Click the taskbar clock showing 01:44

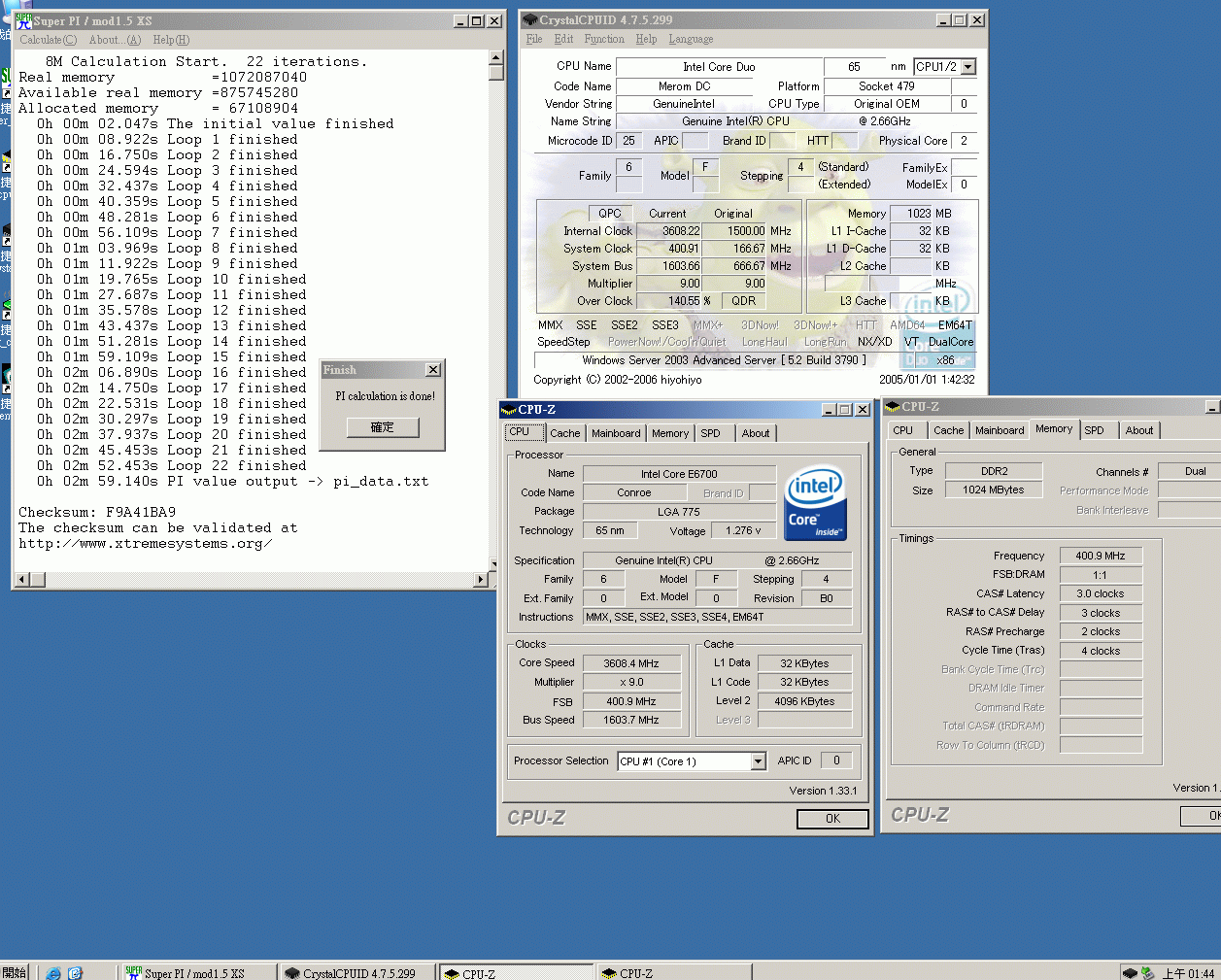pyautogui.click(x=1188, y=973)
